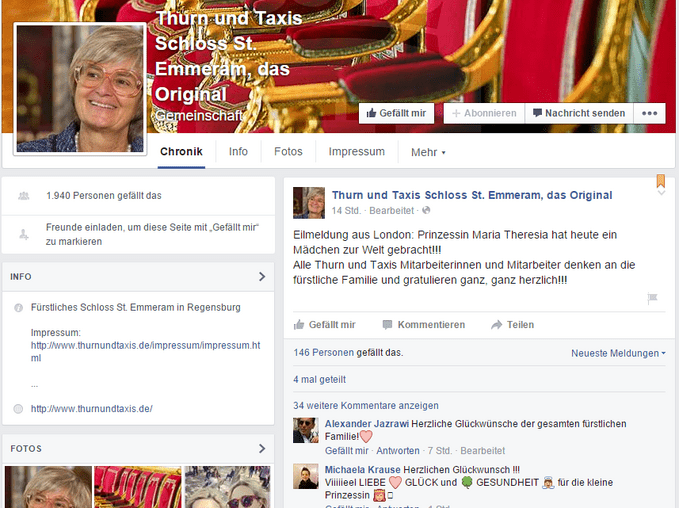
Task: Click the flag icon below the post text
Action: pos(652,298)
